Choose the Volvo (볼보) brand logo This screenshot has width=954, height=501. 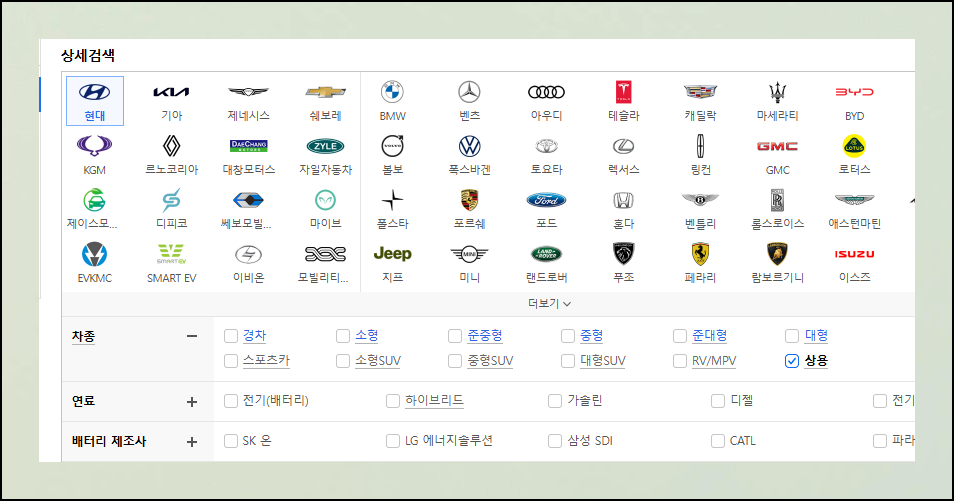[392, 146]
